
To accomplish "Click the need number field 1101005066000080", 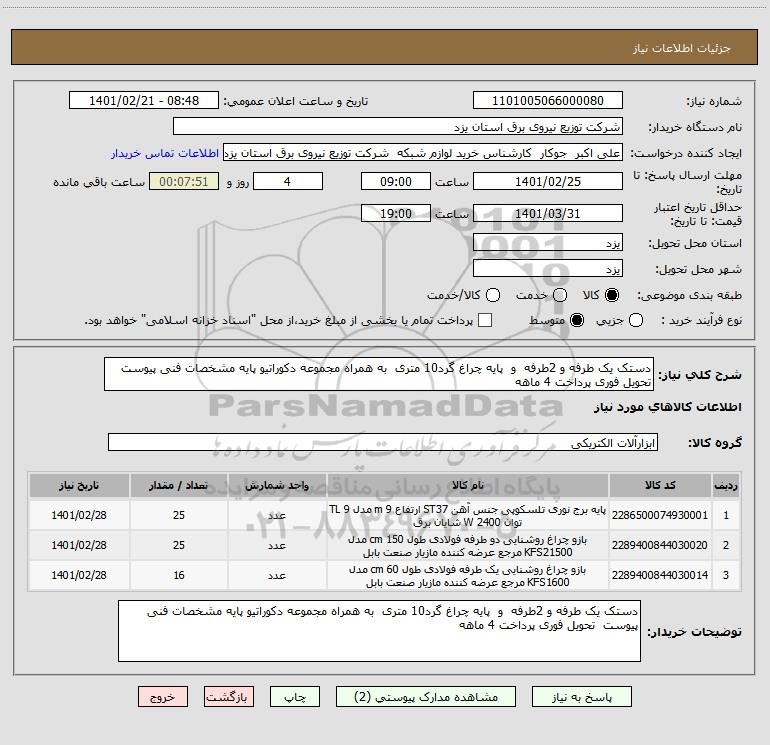I will click(x=548, y=100).
